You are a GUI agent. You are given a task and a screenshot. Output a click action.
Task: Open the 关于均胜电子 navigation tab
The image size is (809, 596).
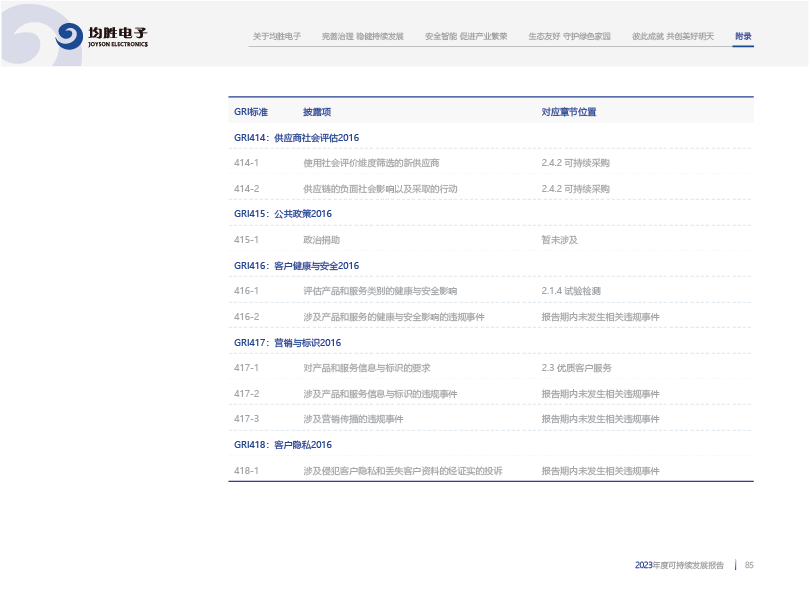277,36
